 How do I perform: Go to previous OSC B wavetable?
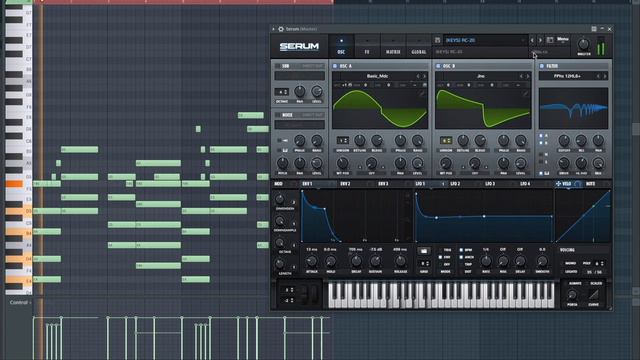pos(521,76)
